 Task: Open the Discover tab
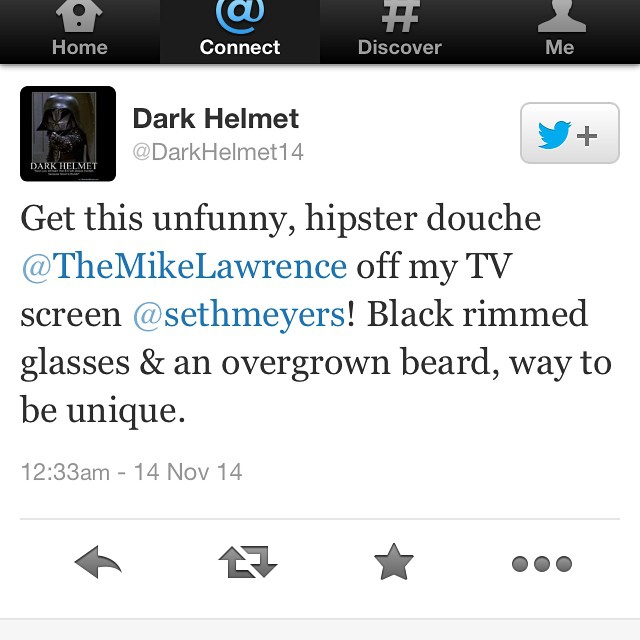click(400, 31)
